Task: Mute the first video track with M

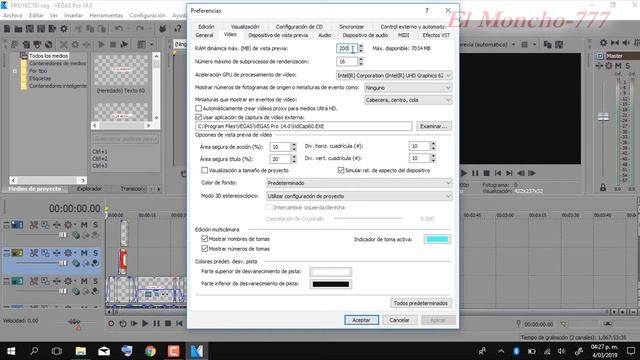Action: tap(84, 224)
